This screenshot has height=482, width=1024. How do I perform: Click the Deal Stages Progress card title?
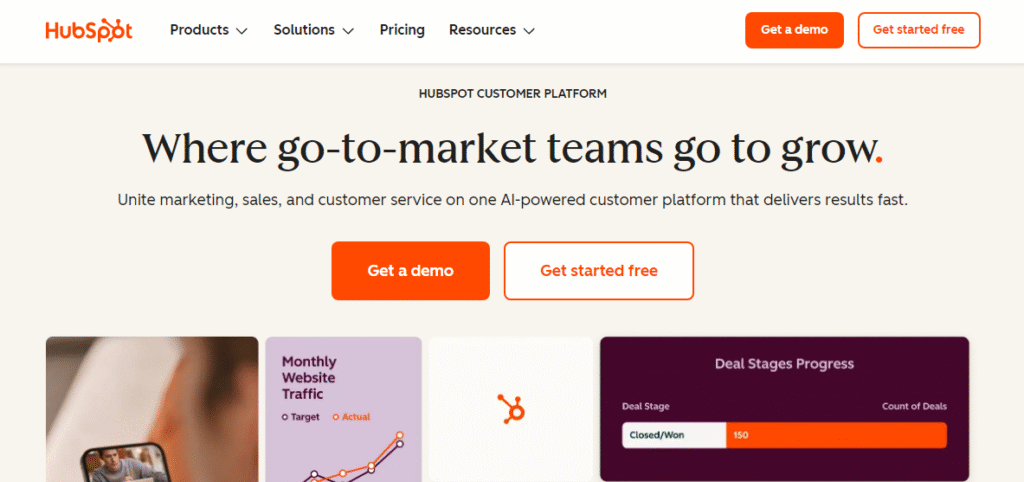pyautogui.click(x=784, y=364)
